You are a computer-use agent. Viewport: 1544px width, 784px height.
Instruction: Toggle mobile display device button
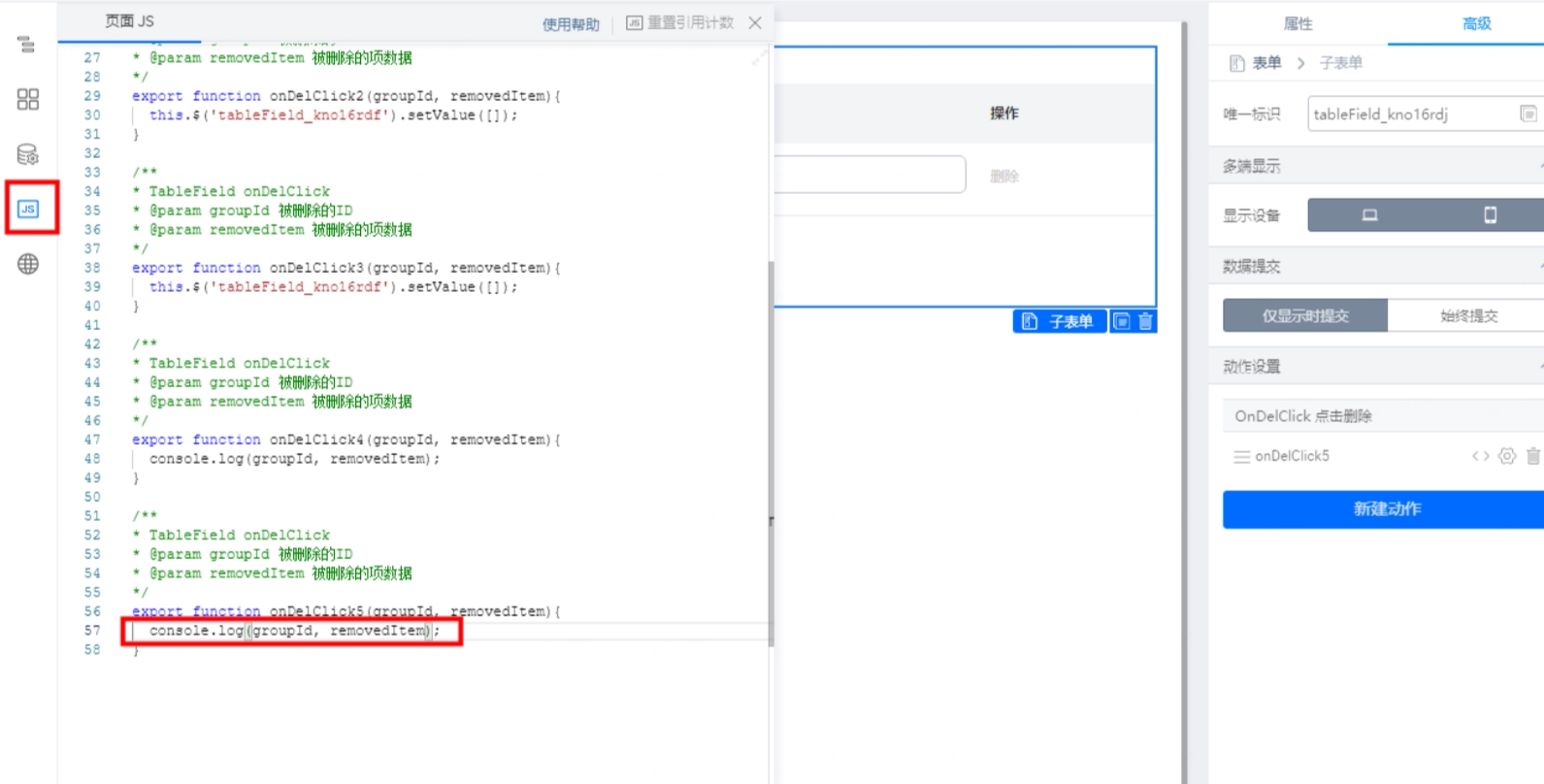(x=1489, y=215)
